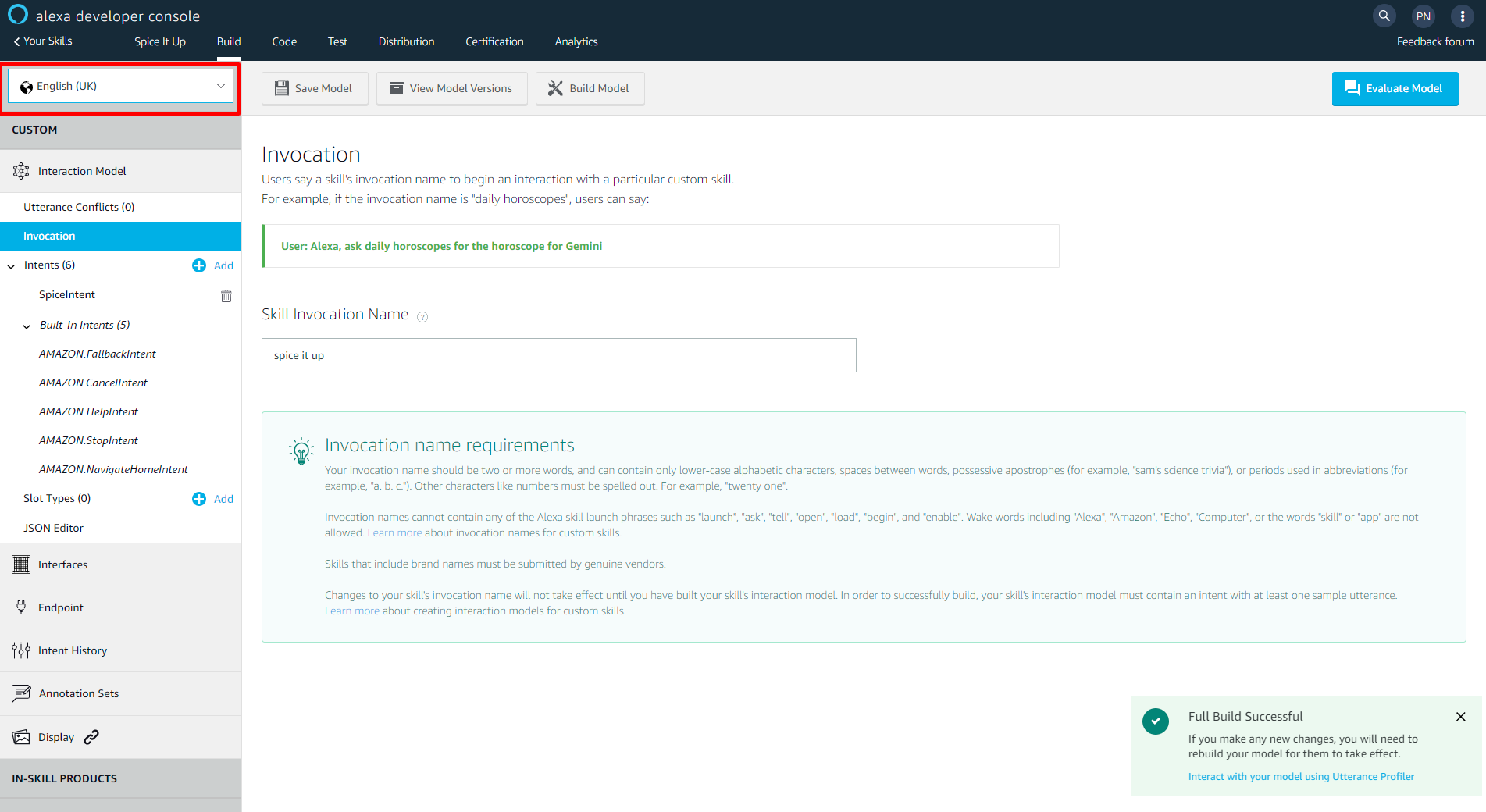Open the search magnifier icon
The height and width of the screenshot is (812, 1486).
(x=1384, y=16)
